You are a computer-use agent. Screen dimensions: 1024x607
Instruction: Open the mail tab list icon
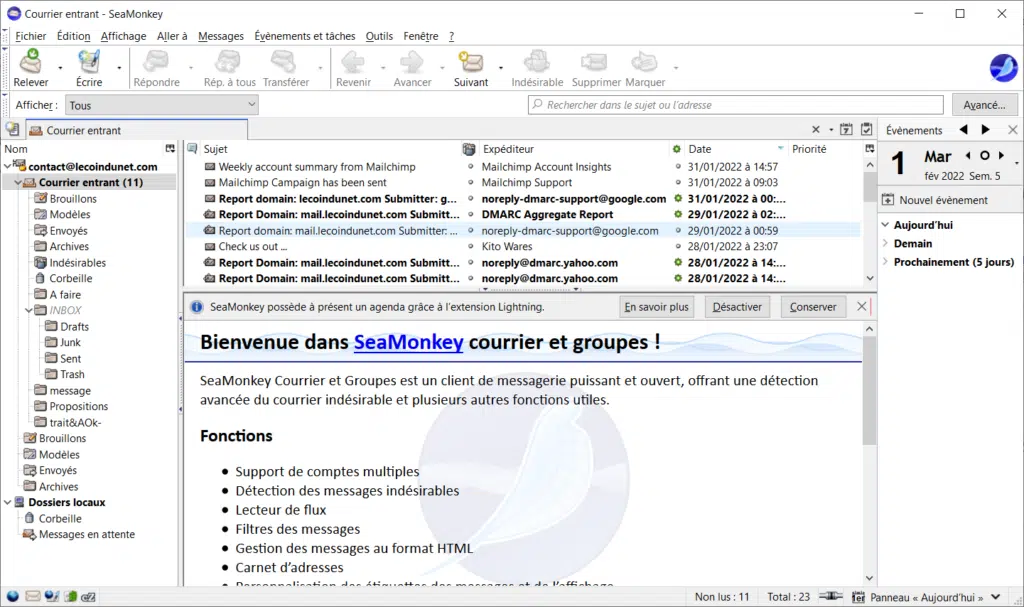[12, 129]
